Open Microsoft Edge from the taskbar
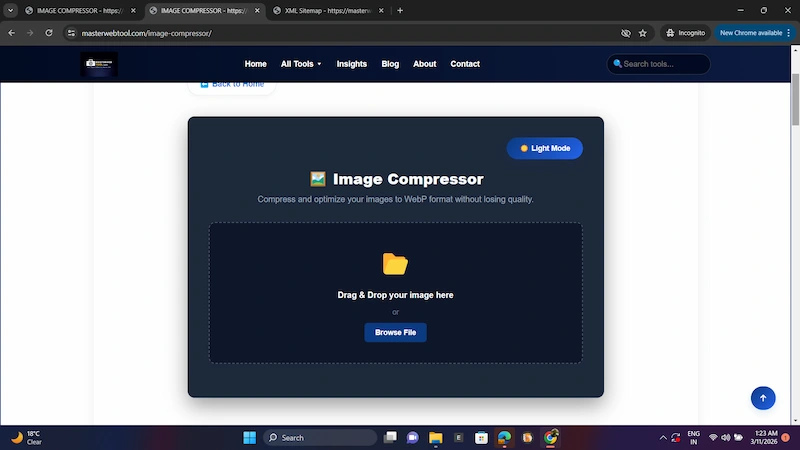Image resolution: width=800 pixels, height=450 pixels. 504,437
